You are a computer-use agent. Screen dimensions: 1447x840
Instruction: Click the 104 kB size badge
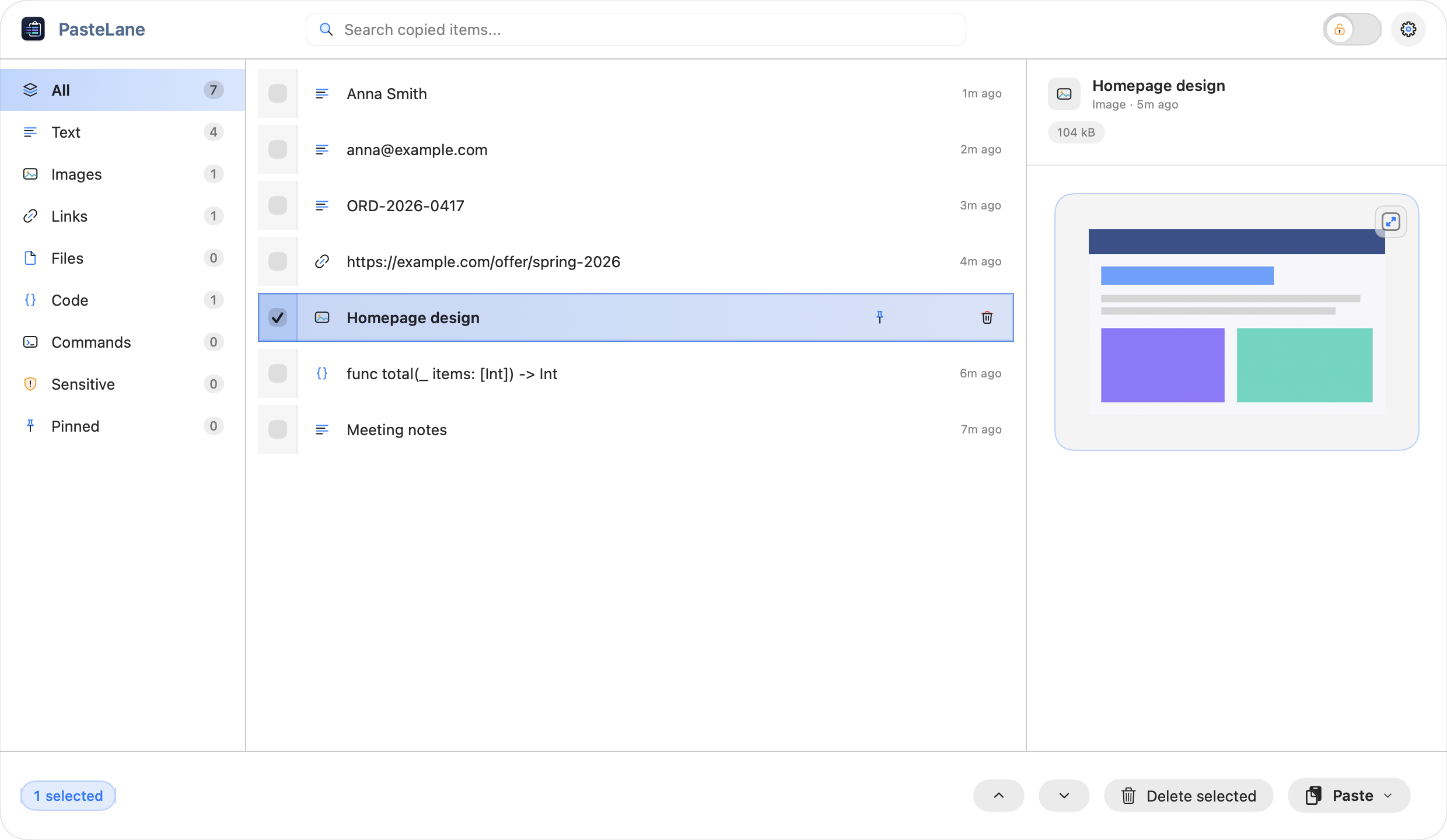(x=1076, y=132)
